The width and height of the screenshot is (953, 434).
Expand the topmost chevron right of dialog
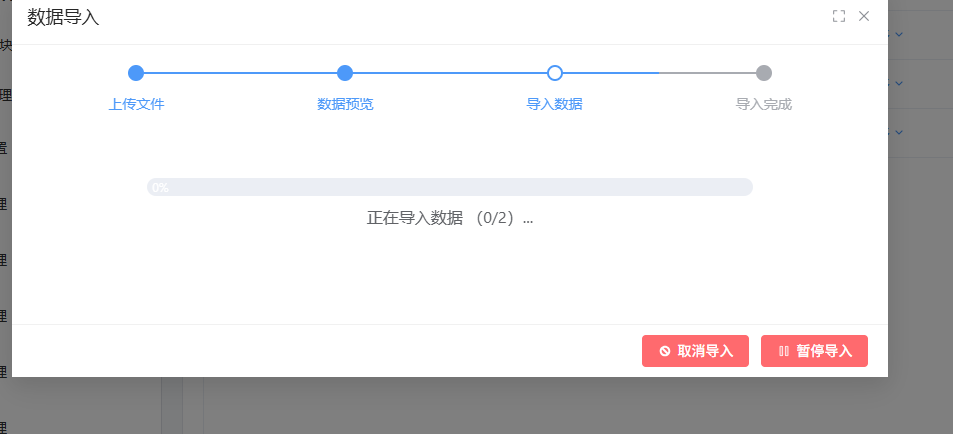point(899,34)
